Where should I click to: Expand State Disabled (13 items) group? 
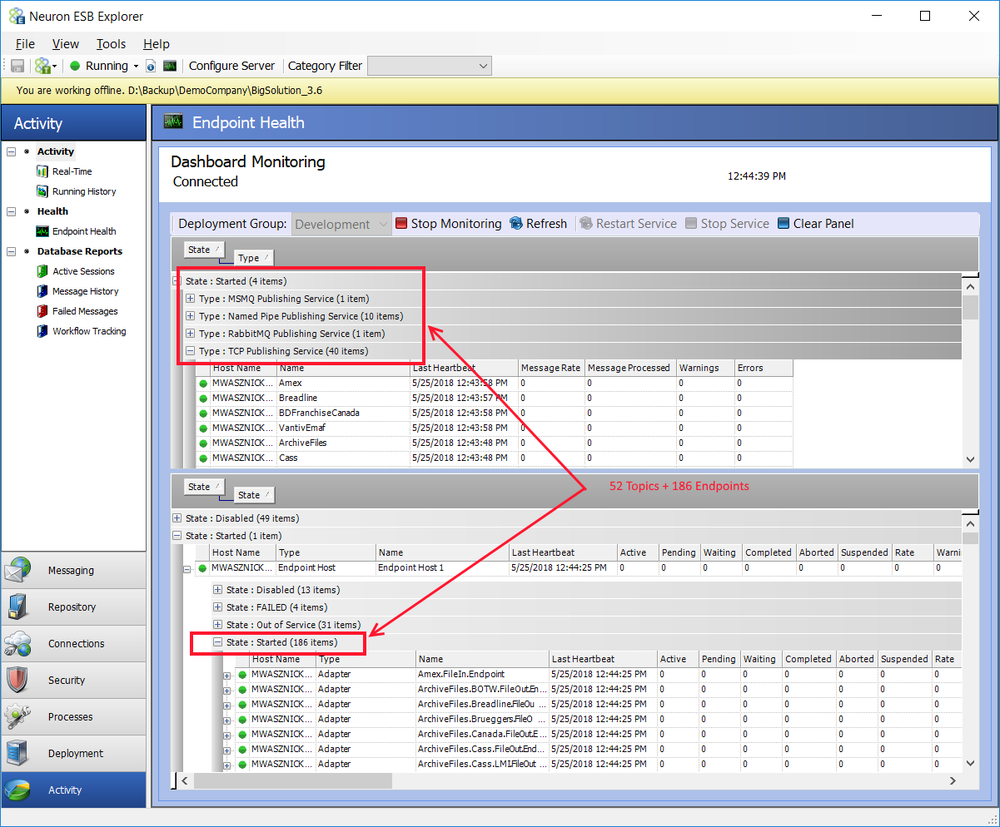pos(217,590)
